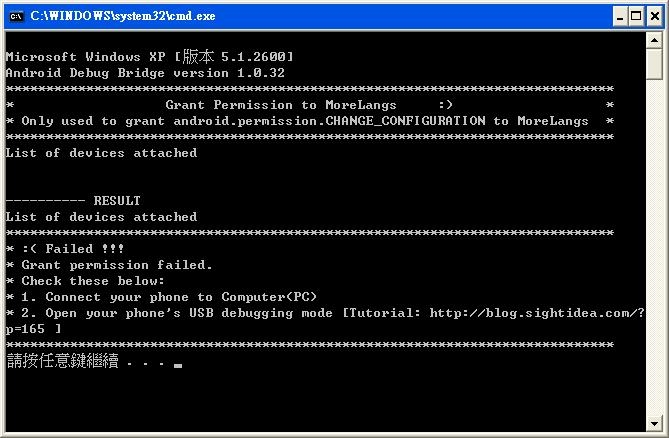Image resolution: width=669 pixels, height=438 pixels.
Task: Click the android.permission.CHANGE_CONFIGURATION text
Action: [329, 121]
